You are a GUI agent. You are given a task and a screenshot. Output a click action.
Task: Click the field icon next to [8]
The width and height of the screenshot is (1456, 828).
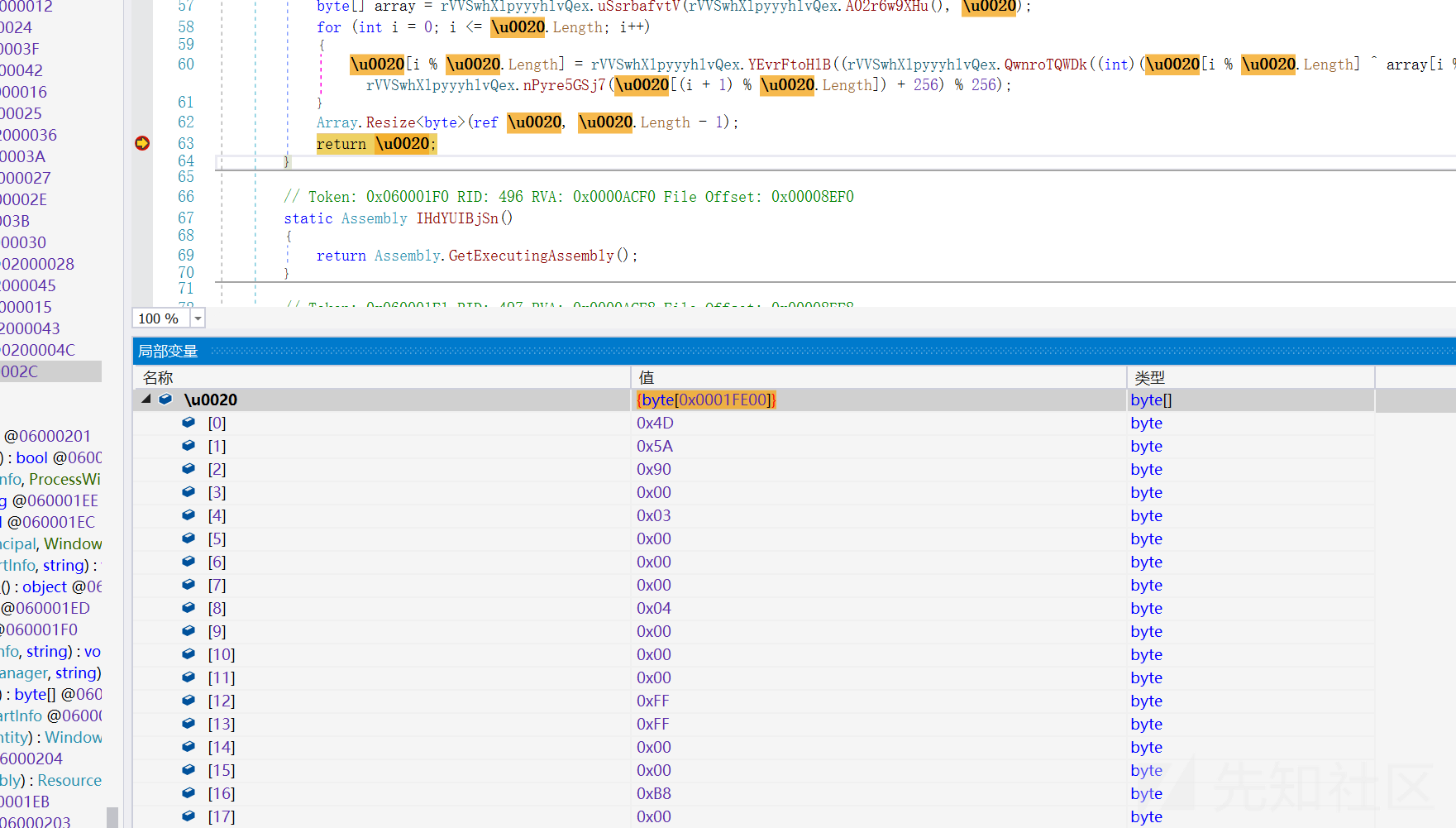189,607
